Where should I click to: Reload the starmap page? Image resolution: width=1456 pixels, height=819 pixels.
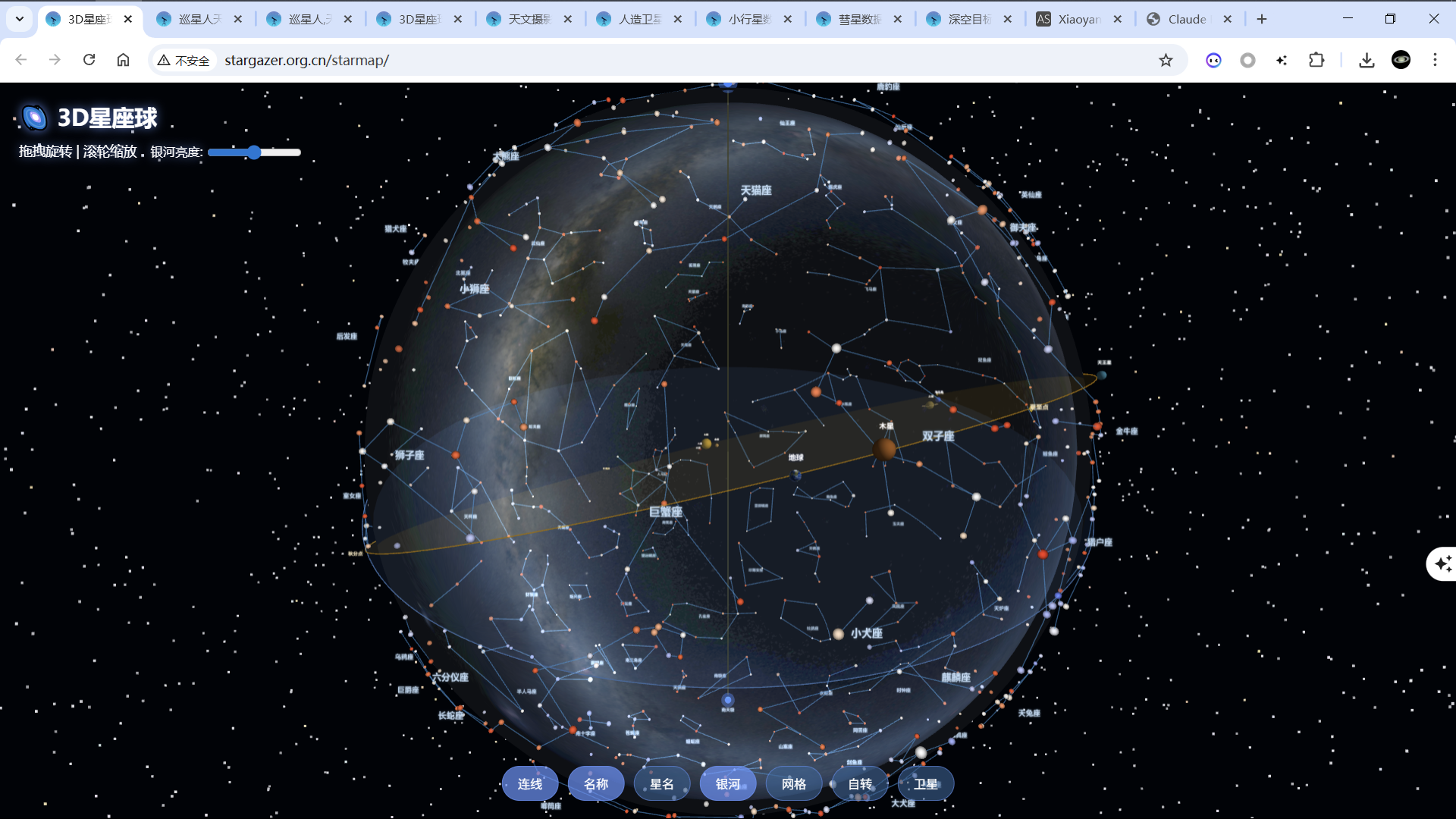(x=89, y=60)
